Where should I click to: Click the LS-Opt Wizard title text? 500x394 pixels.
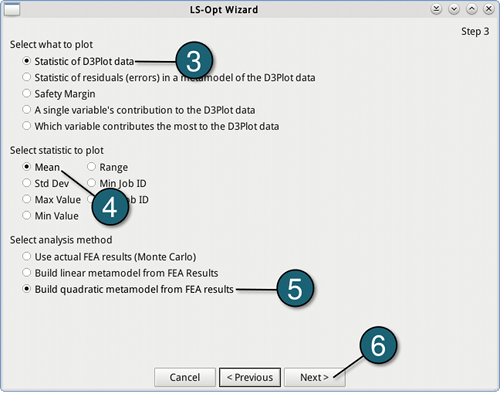point(224,10)
